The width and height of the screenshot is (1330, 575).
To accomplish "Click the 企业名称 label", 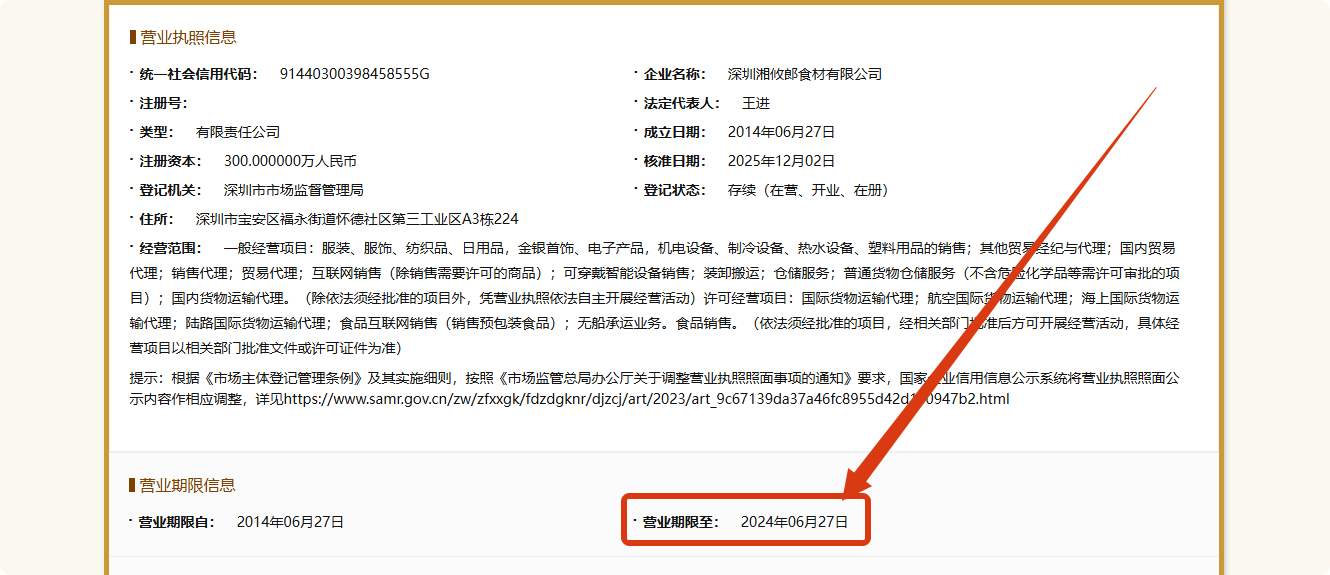I will [675, 74].
